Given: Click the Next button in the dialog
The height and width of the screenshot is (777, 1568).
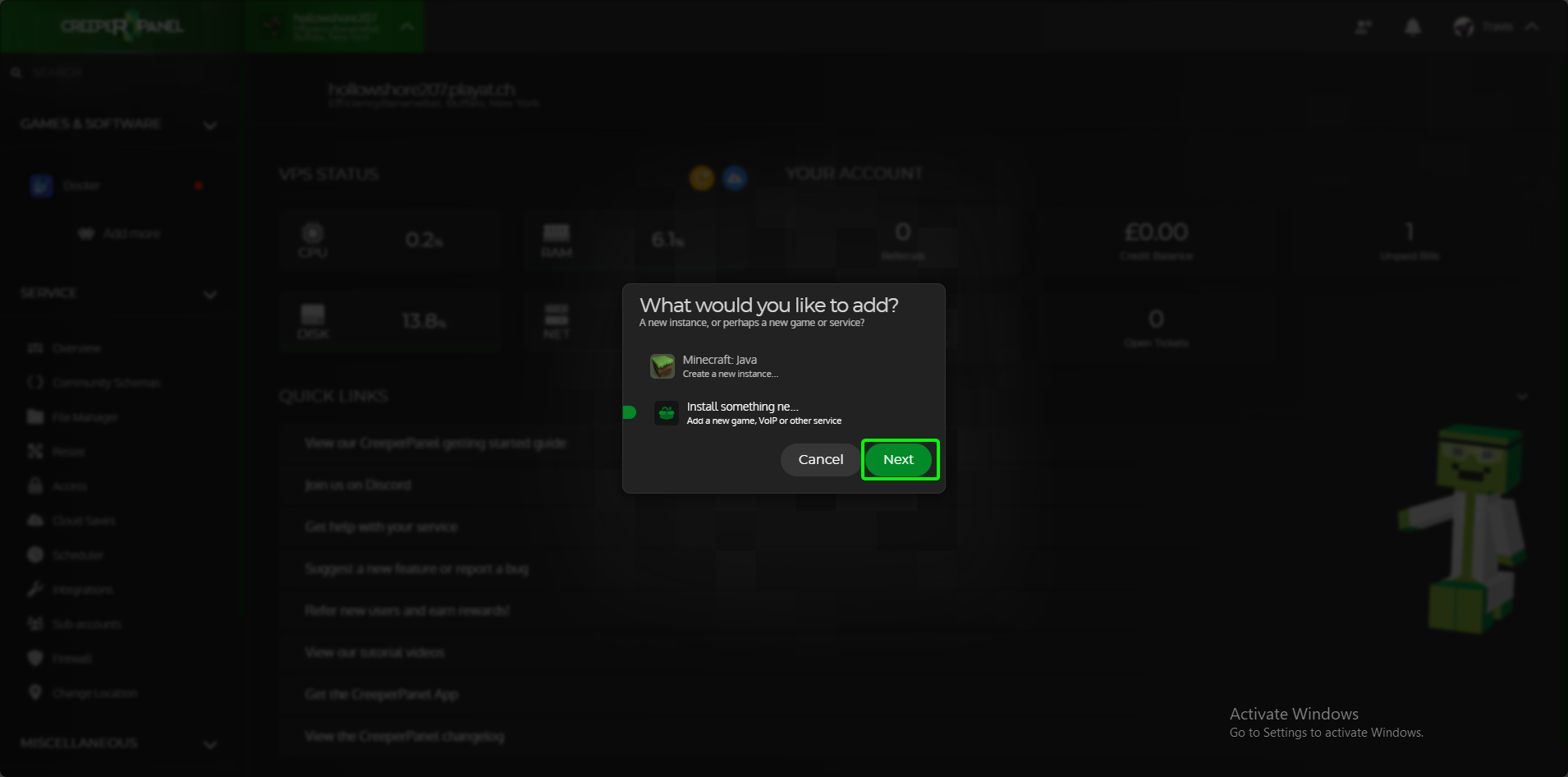Looking at the screenshot, I should click(x=899, y=460).
